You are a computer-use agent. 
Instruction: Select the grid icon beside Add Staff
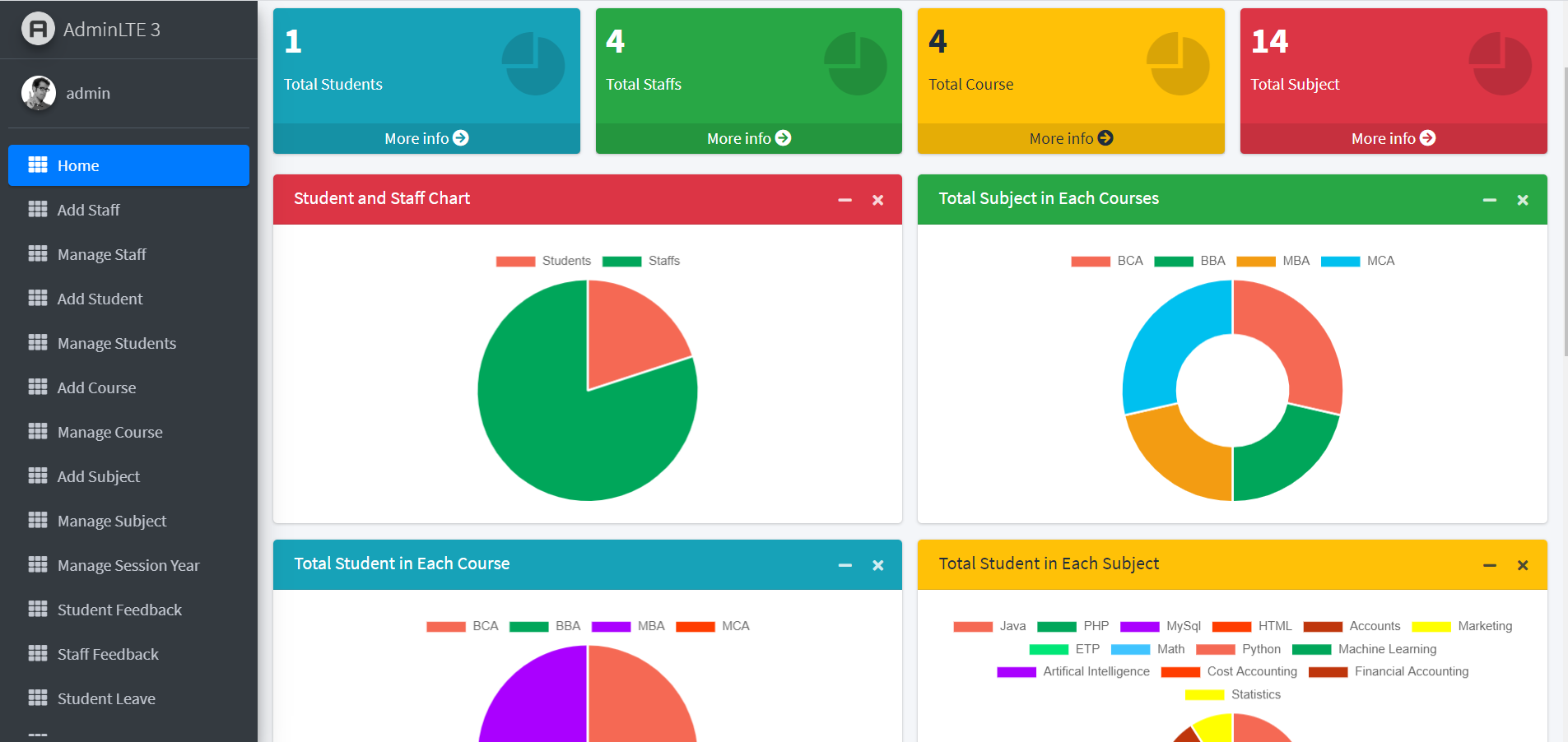[x=38, y=210]
